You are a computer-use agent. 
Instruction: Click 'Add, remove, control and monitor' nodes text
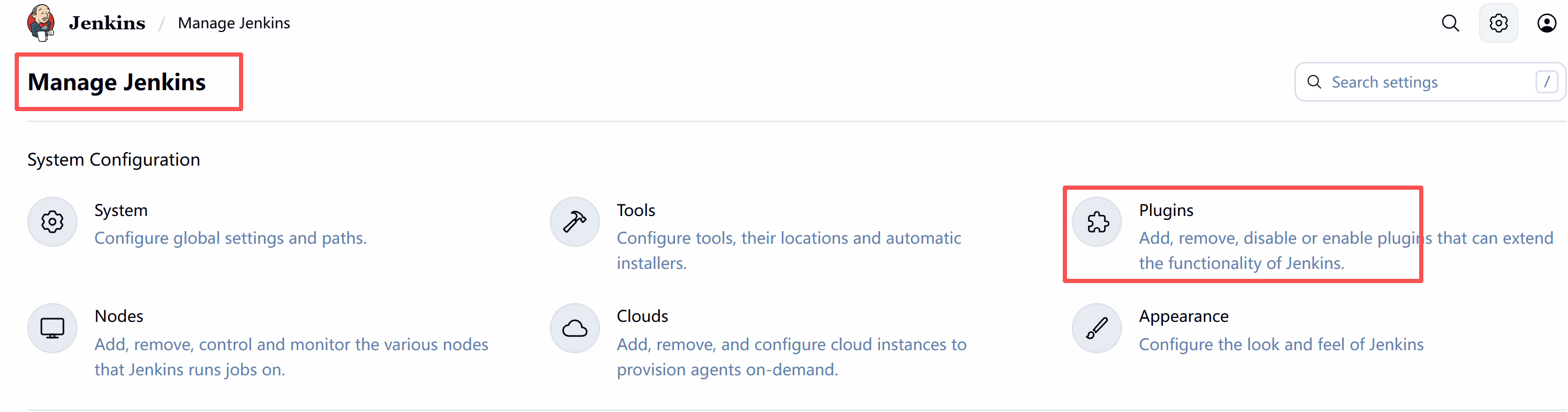click(291, 356)
